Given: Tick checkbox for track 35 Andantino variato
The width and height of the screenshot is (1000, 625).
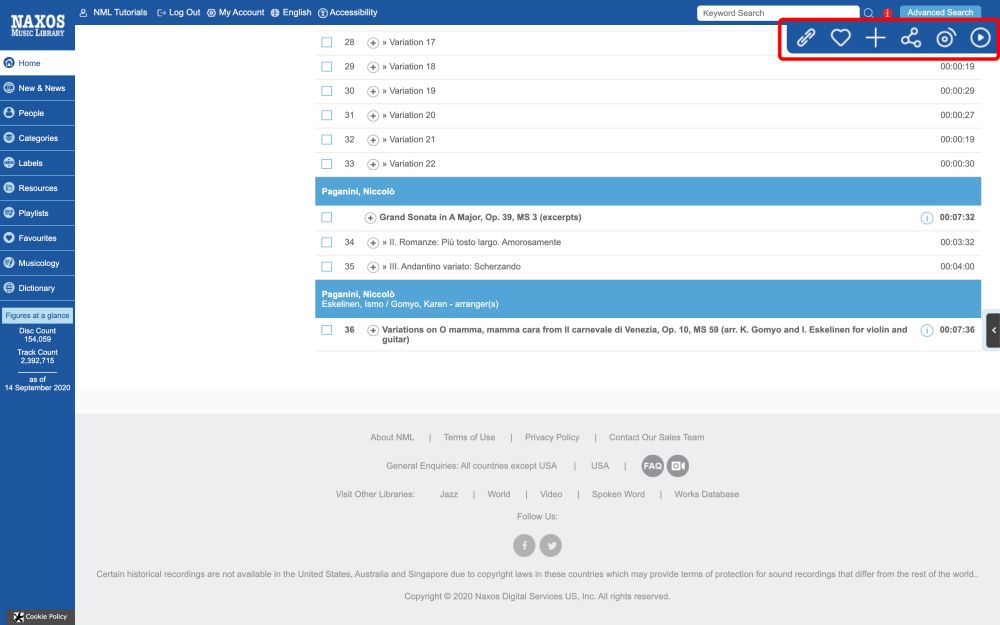Looking at the screenshot, I should point(327,267).
